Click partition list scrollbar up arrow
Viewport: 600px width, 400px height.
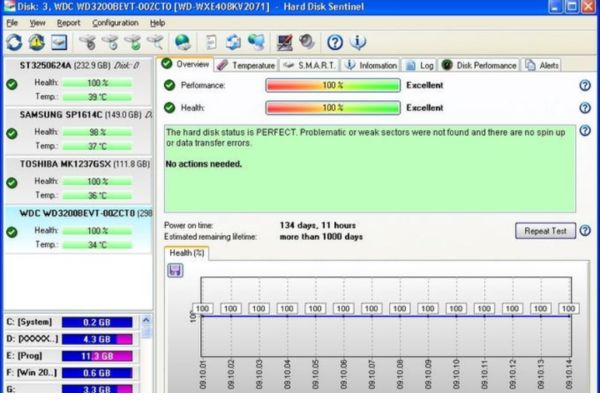[x=146, y=320]
